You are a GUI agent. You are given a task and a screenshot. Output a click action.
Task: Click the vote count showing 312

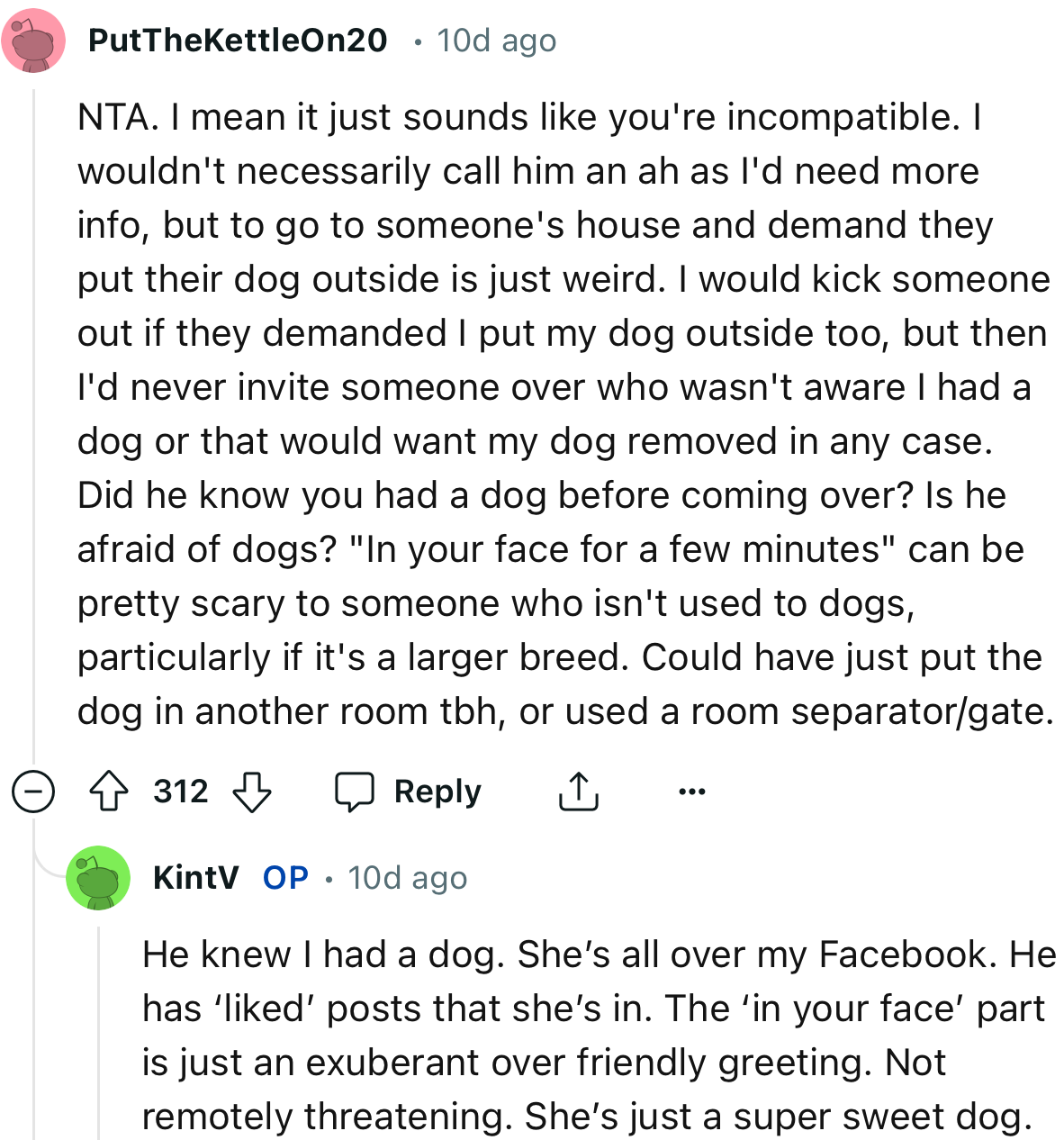pos(180,792)
